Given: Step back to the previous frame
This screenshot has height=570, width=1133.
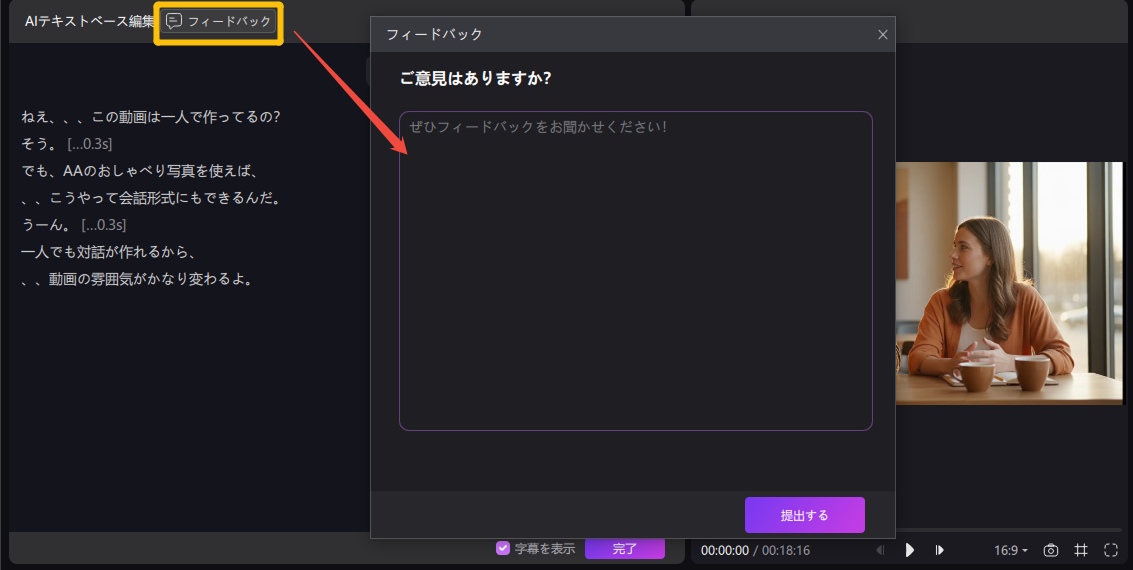Looking at the screenshot, I should point(880,550).
